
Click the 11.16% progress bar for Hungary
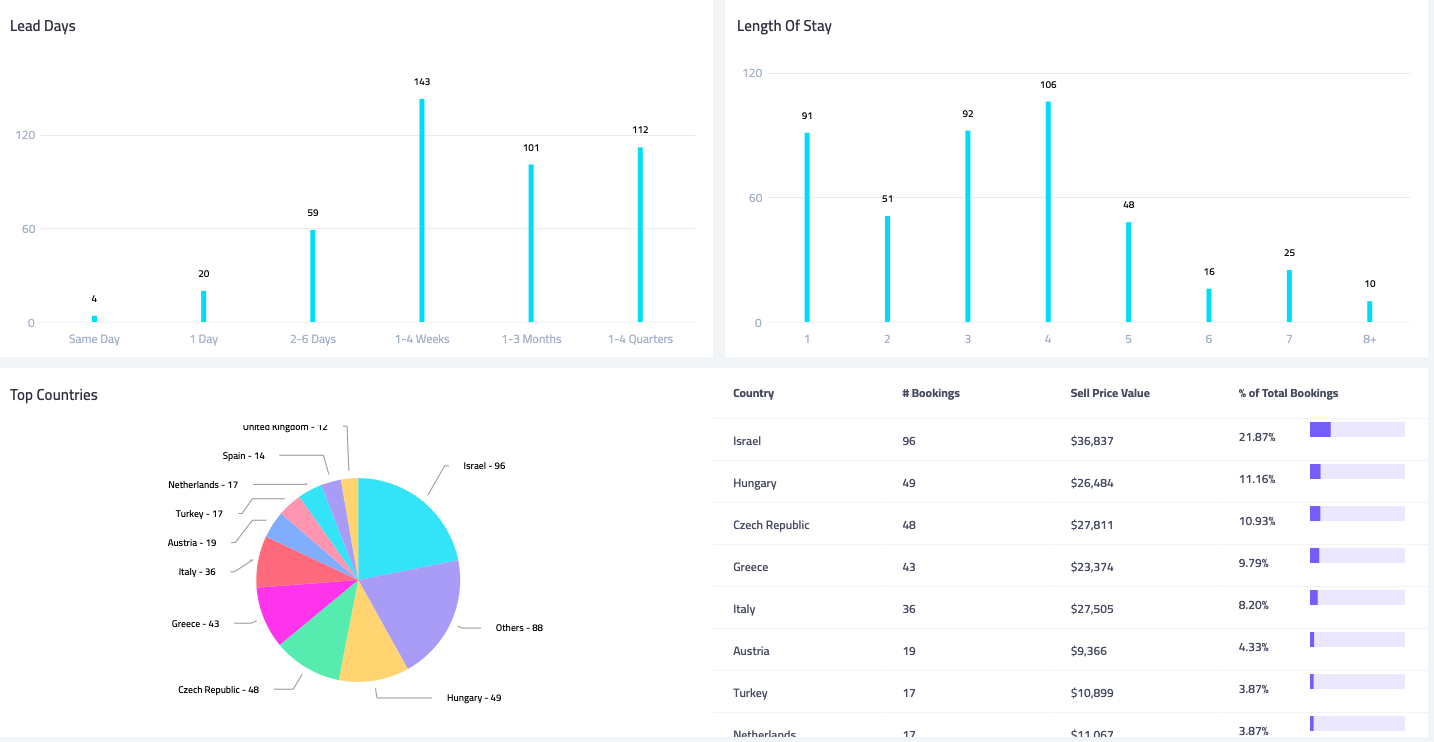[x=1357, y=471]
